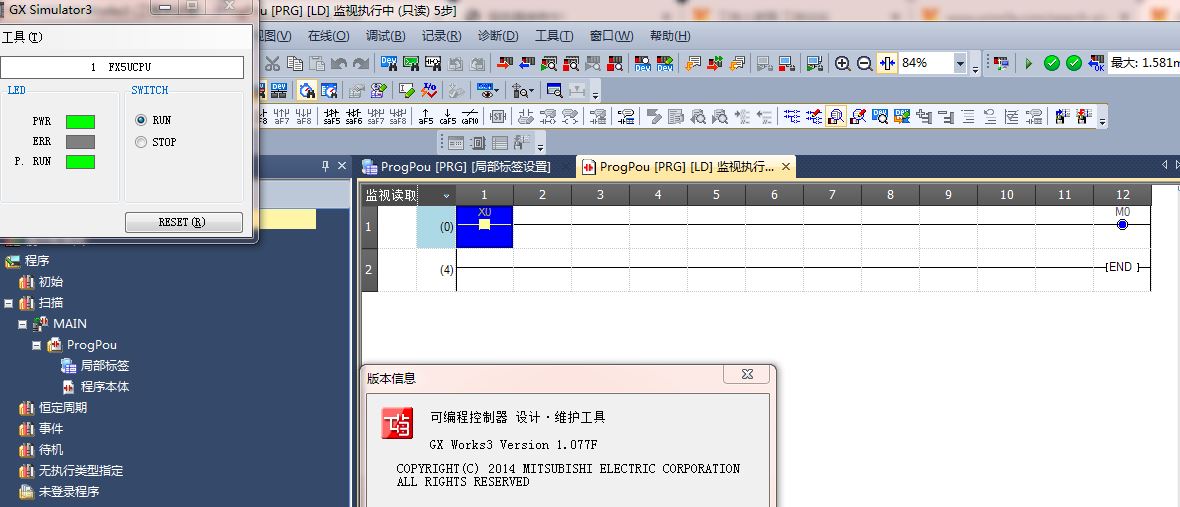The height and width of the screenshot is (507, 1180).
Task: Toggle the XU contact in ladder
Action: [x=484, y=225]
